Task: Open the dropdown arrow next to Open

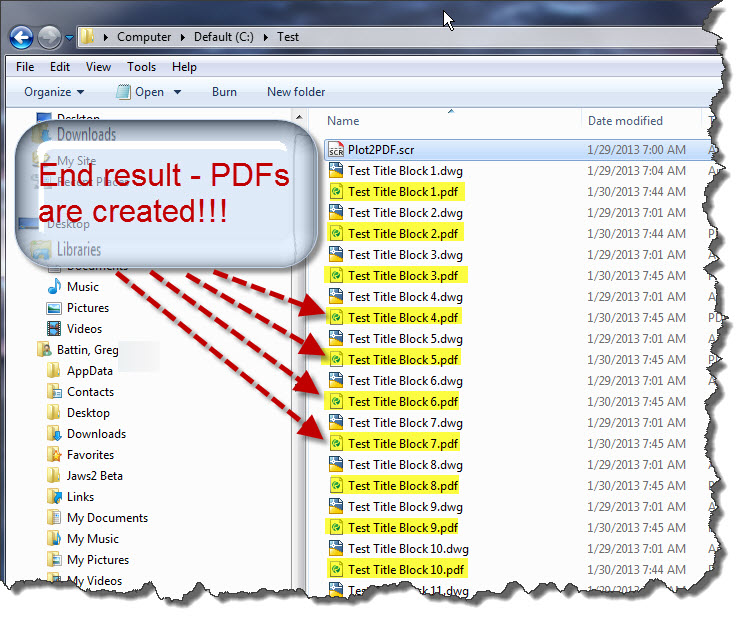Action: tap(178, 92)
